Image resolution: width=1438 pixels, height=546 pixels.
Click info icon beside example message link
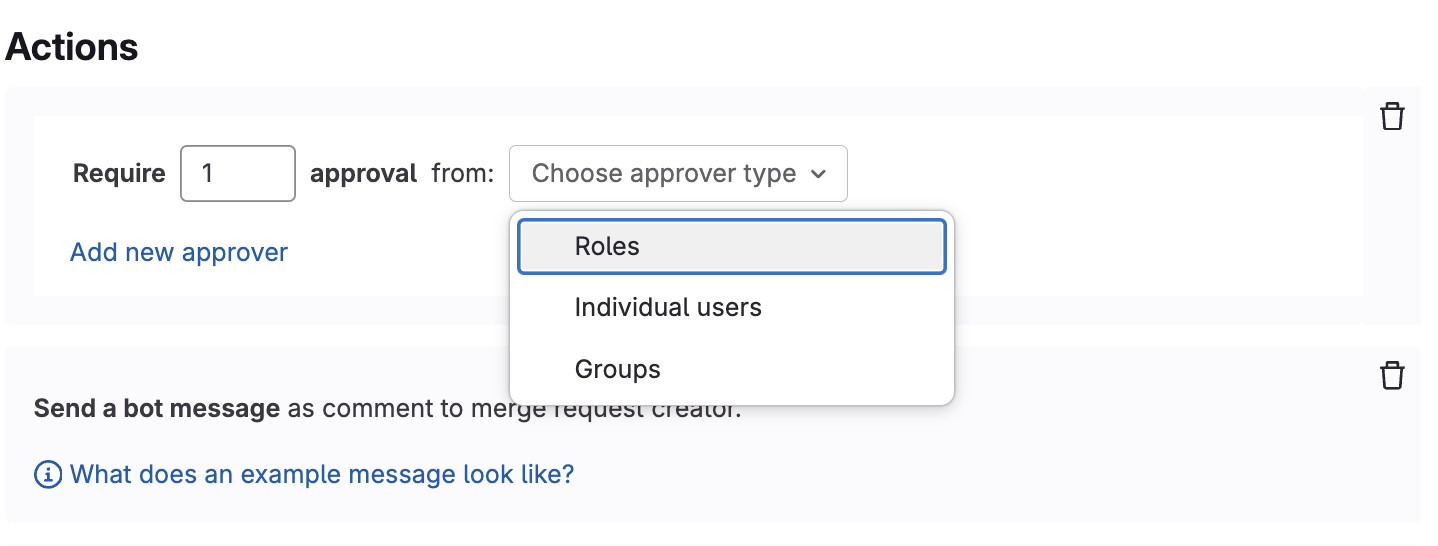tap(47, 474)
